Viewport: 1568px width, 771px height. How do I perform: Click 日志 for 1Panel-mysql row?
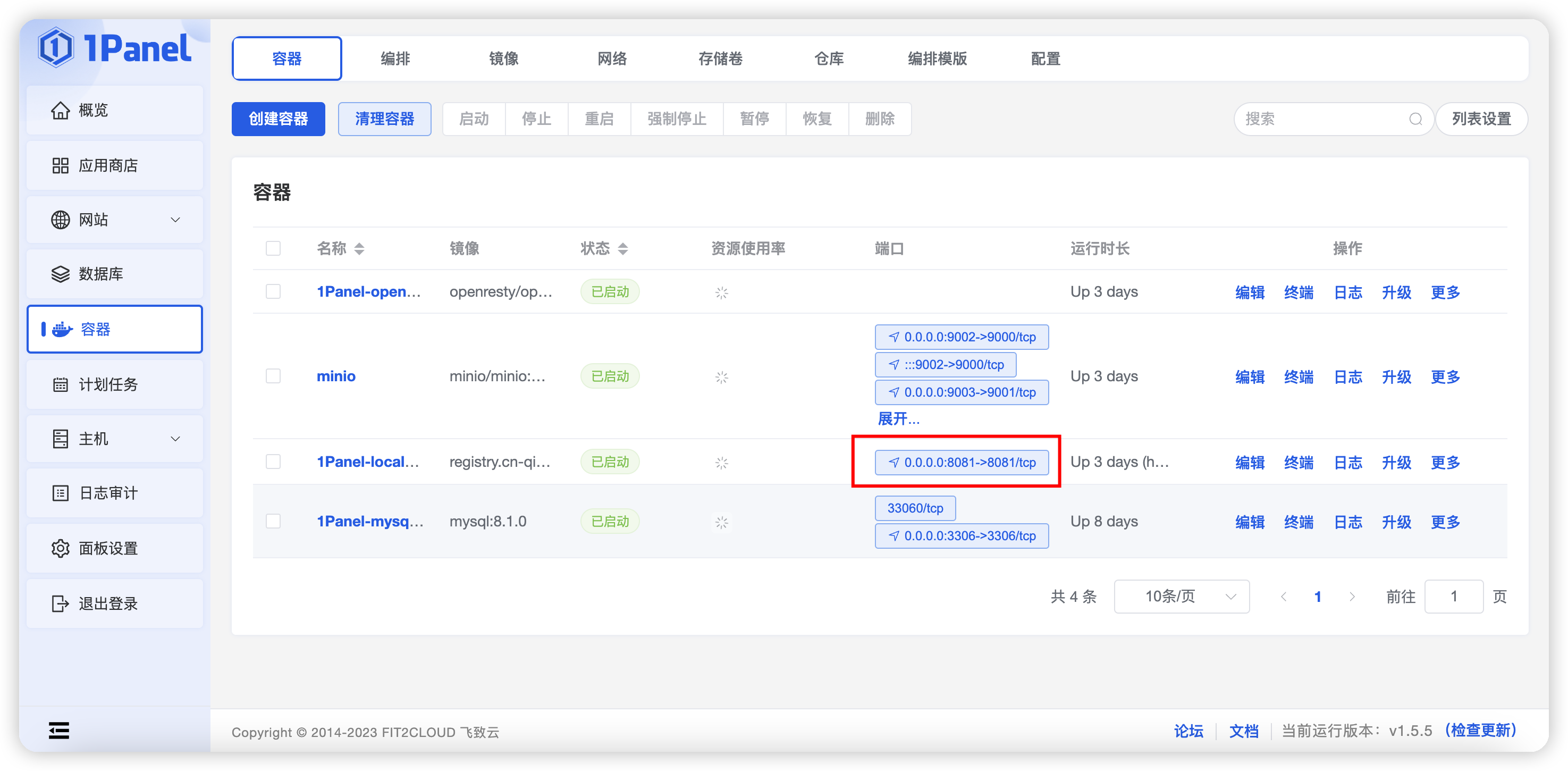(1347, 522)
